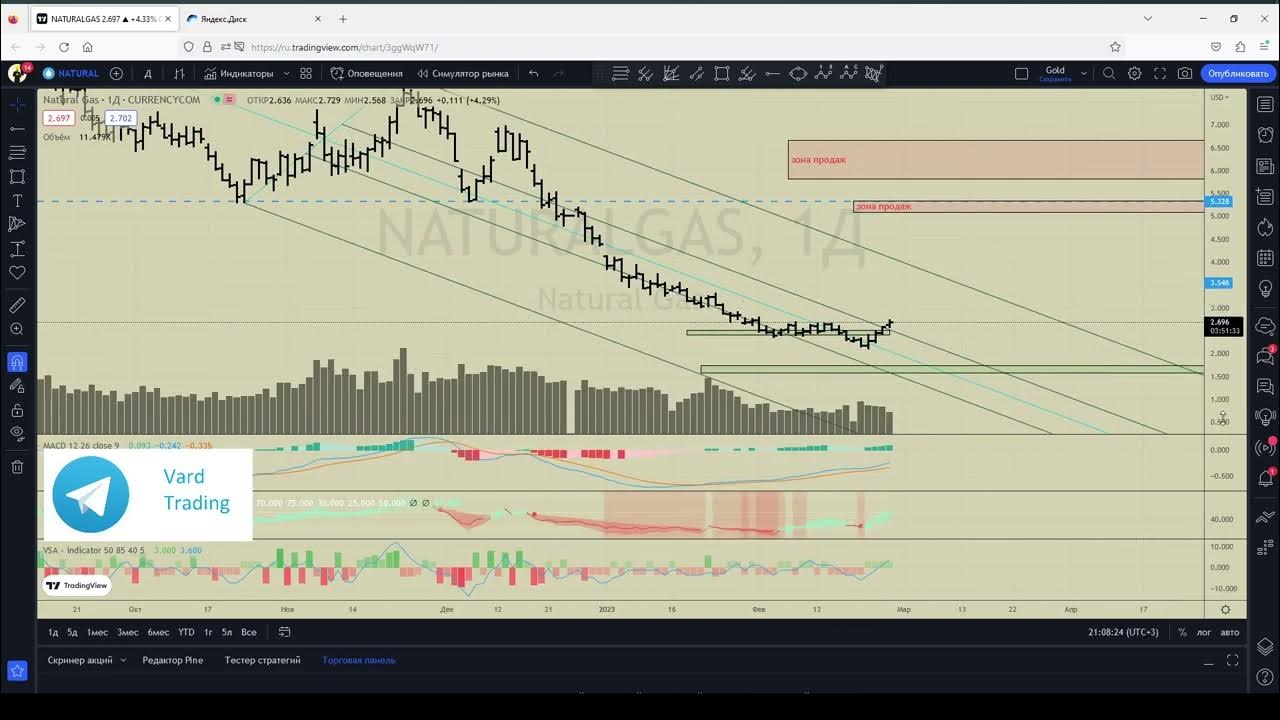Select Все time range
The image size is (1280, 720).
tap(248, 632)
